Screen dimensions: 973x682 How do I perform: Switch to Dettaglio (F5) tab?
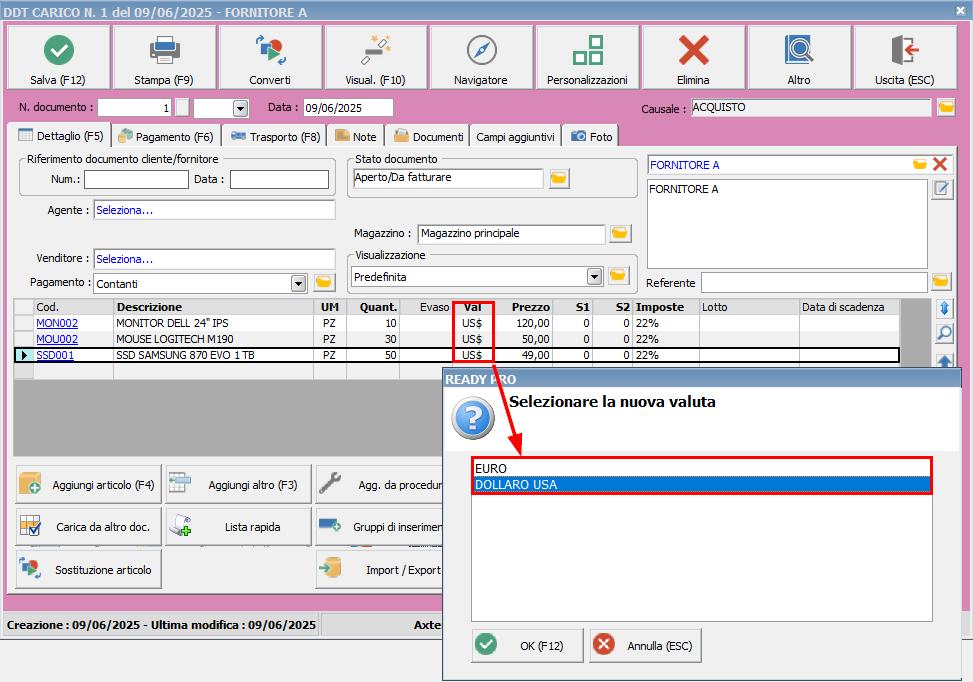(60, 136)
